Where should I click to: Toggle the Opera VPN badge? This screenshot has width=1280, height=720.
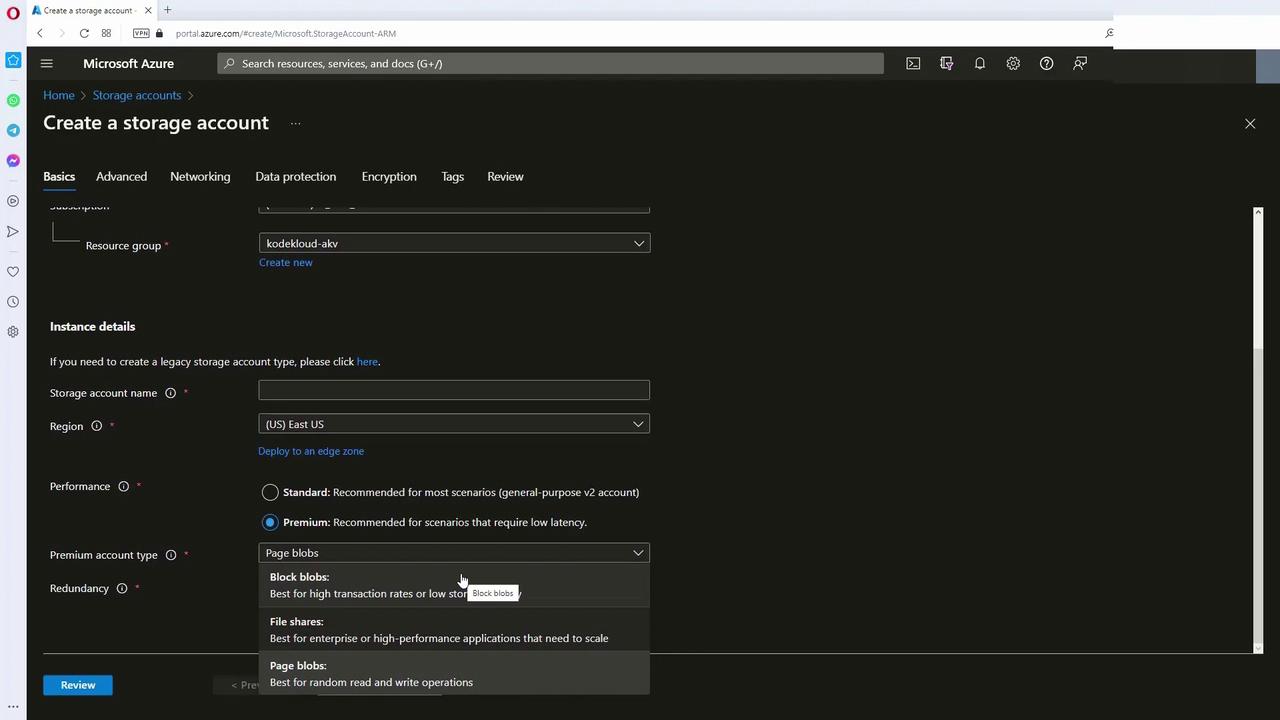(x=141, y=33)
